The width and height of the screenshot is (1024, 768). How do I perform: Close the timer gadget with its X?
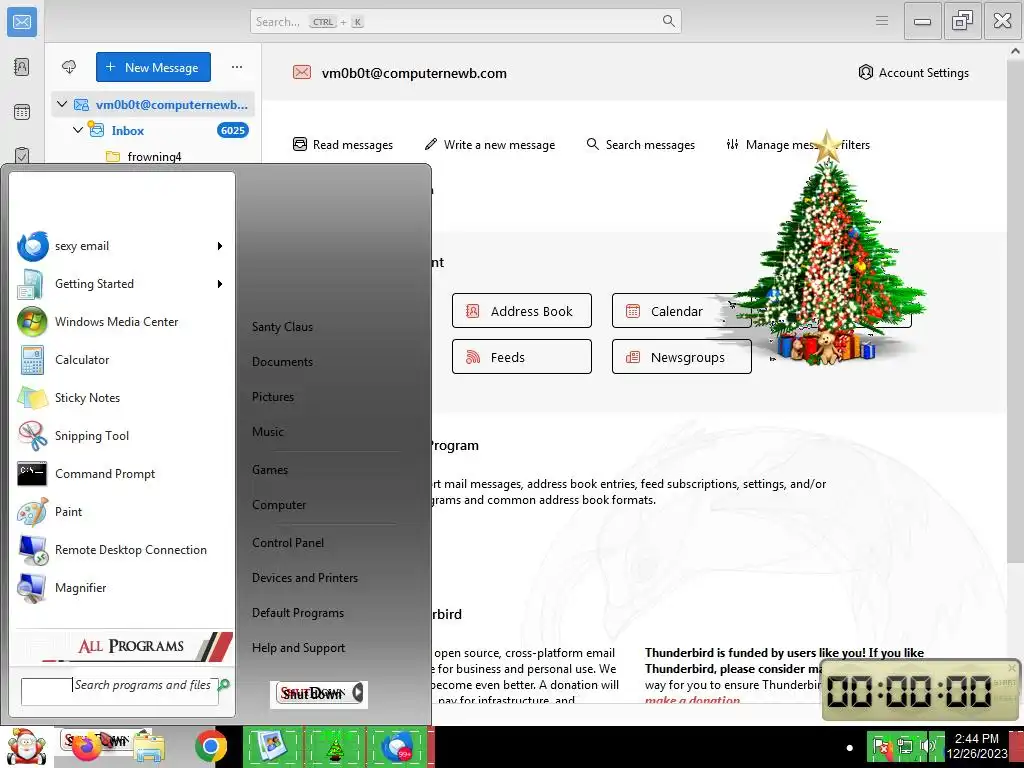tap(1012, 667)
